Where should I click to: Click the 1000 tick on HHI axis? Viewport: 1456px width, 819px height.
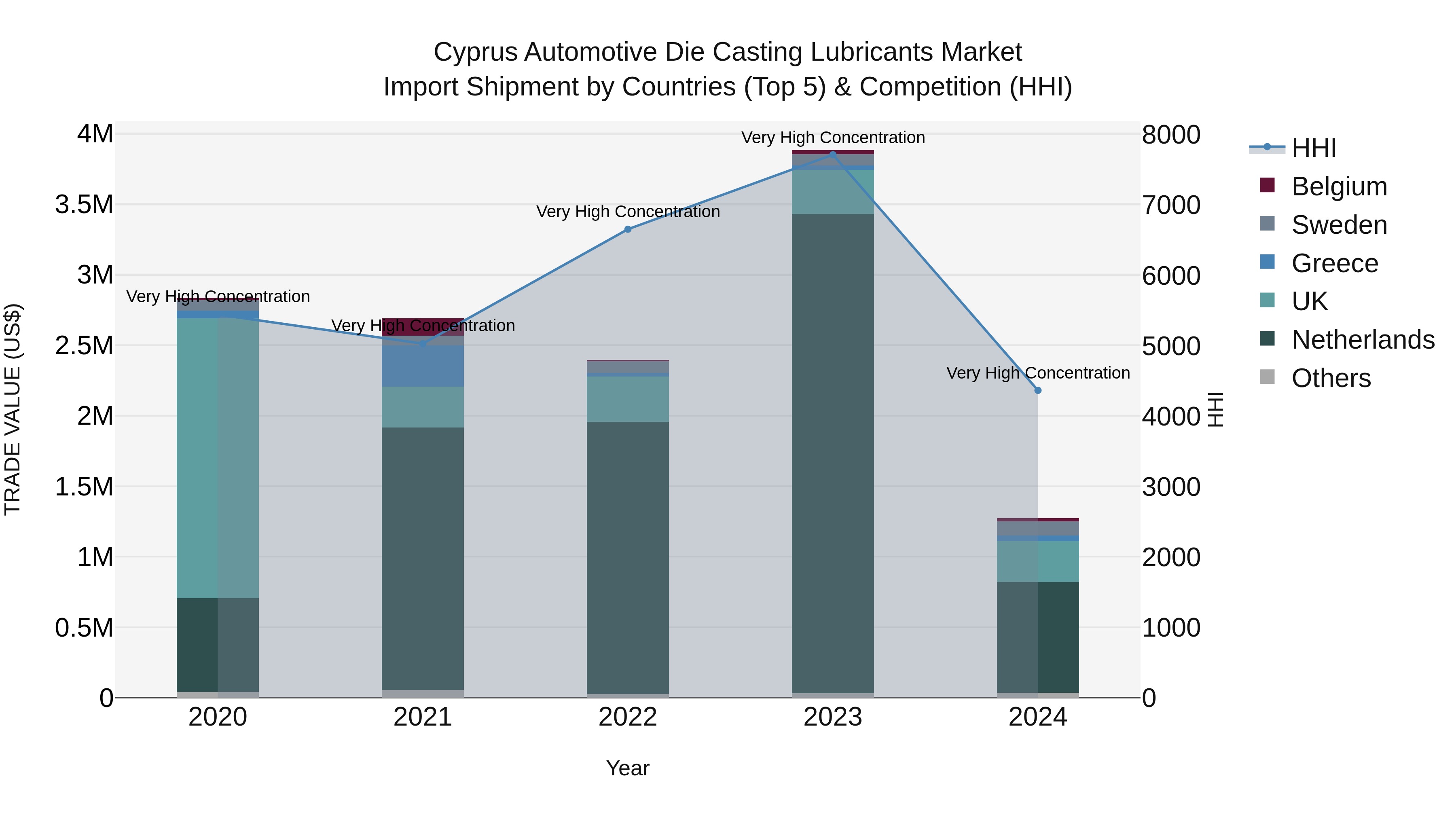click(x=1171, y=627)
